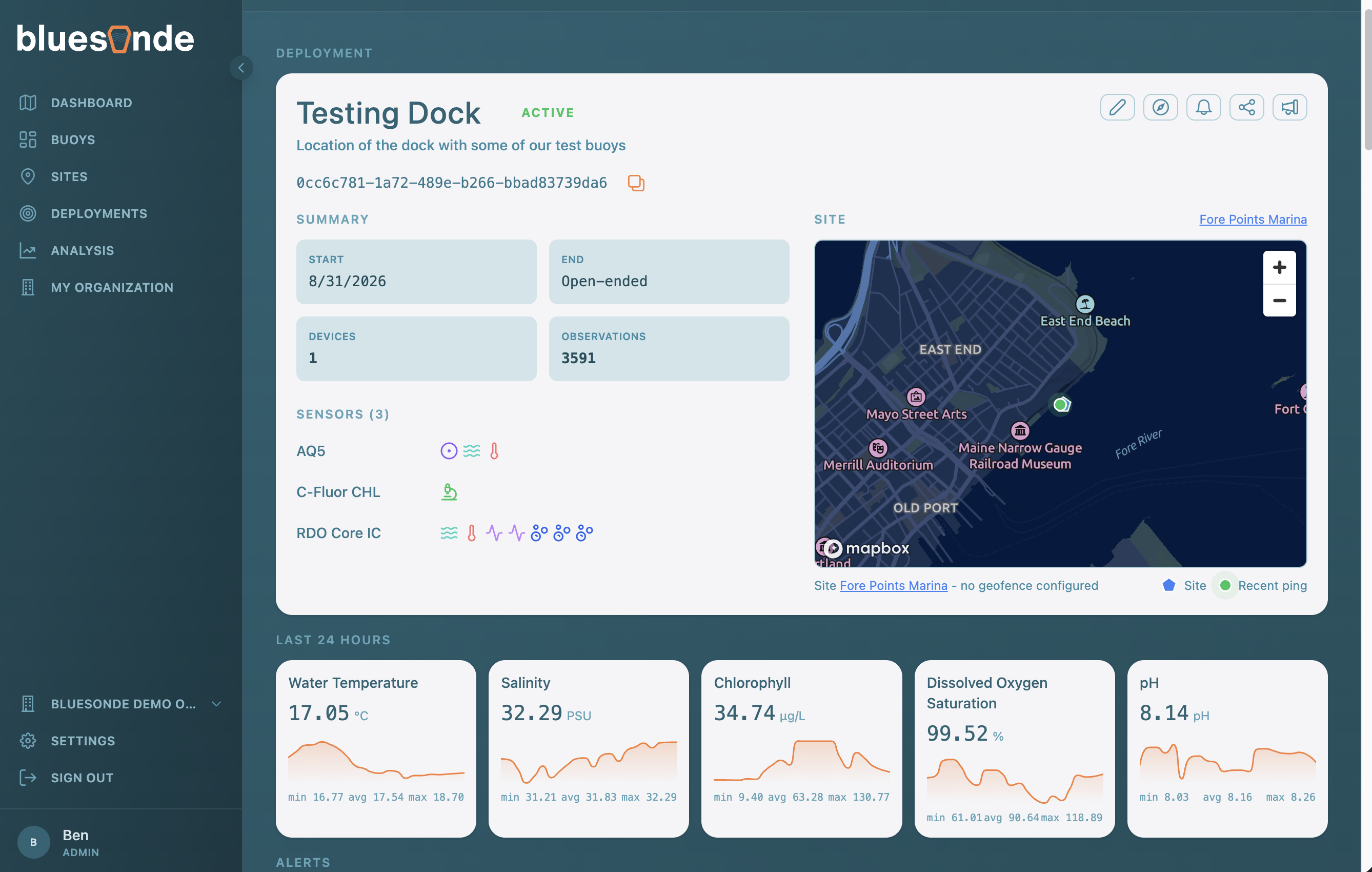
Task: Click the bell alerts icon
Action: (1203, 107)
